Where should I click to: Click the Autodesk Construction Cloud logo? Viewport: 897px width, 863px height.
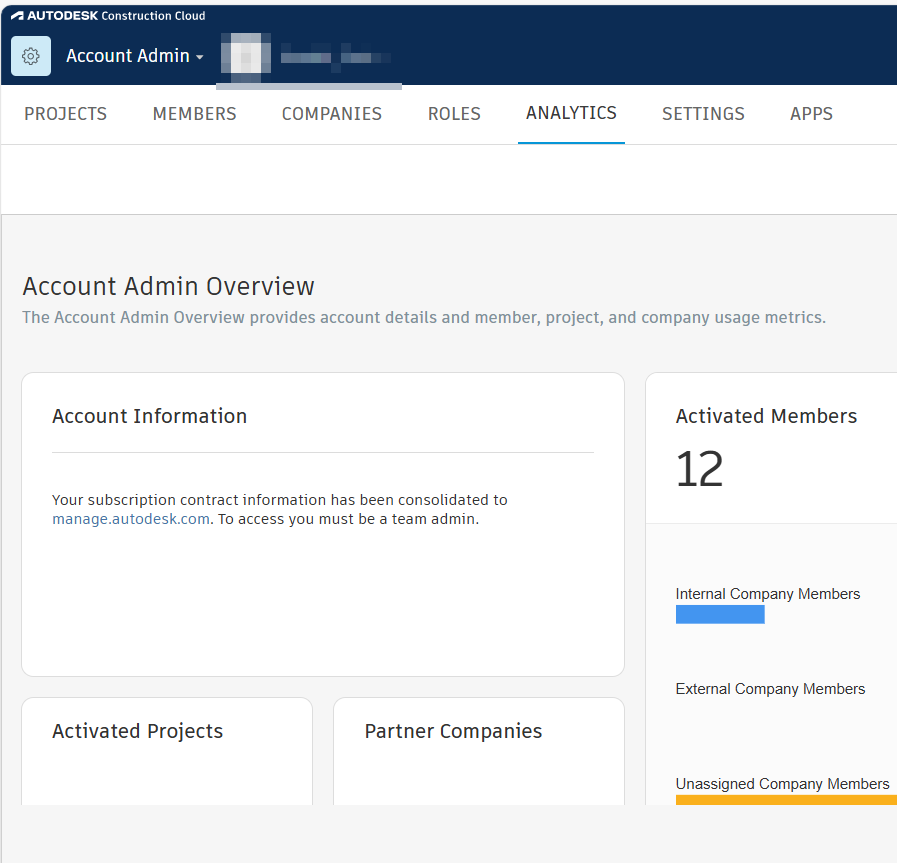[108, 15]
